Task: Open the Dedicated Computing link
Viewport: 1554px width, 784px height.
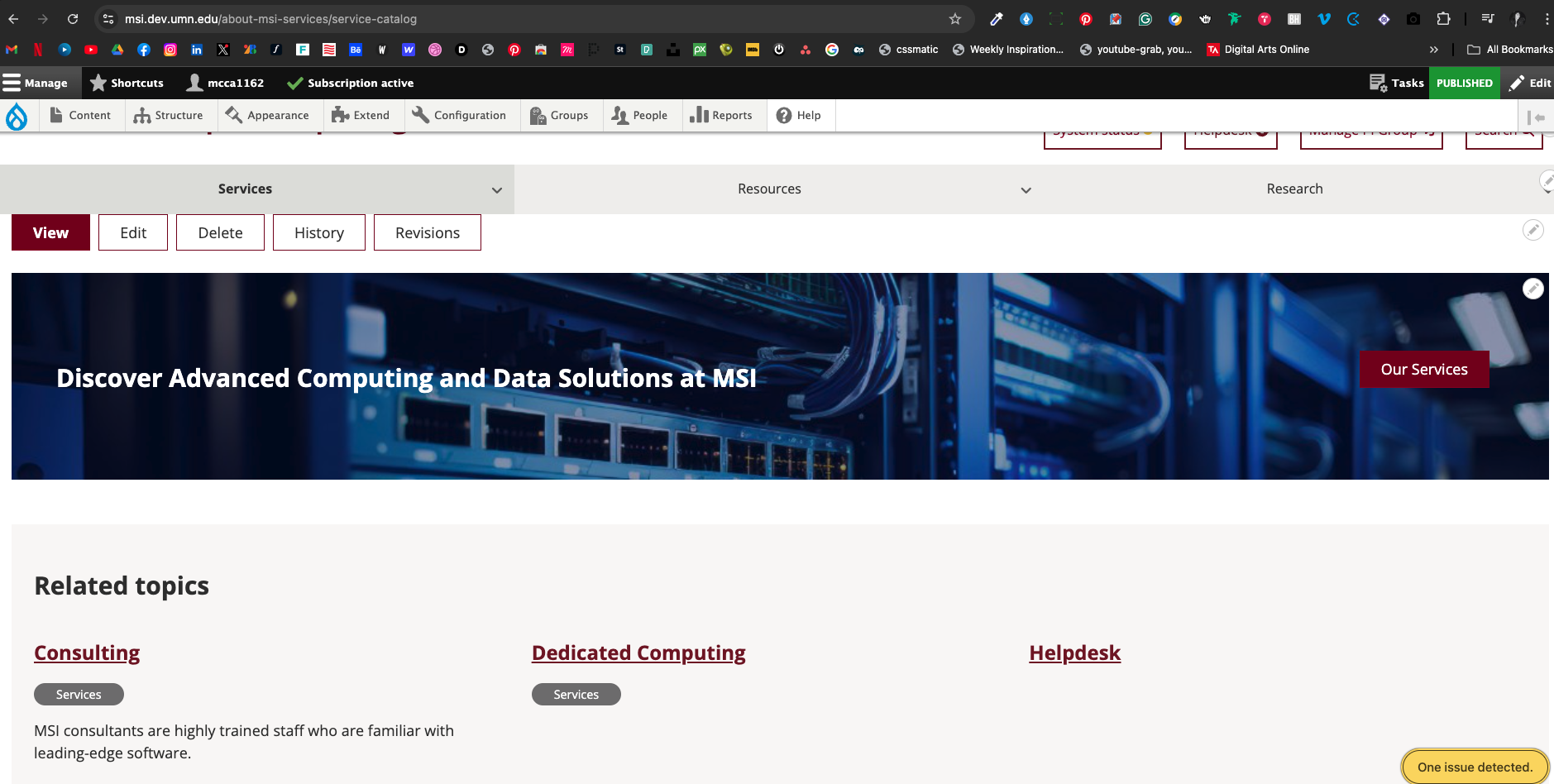Action: 638,653
